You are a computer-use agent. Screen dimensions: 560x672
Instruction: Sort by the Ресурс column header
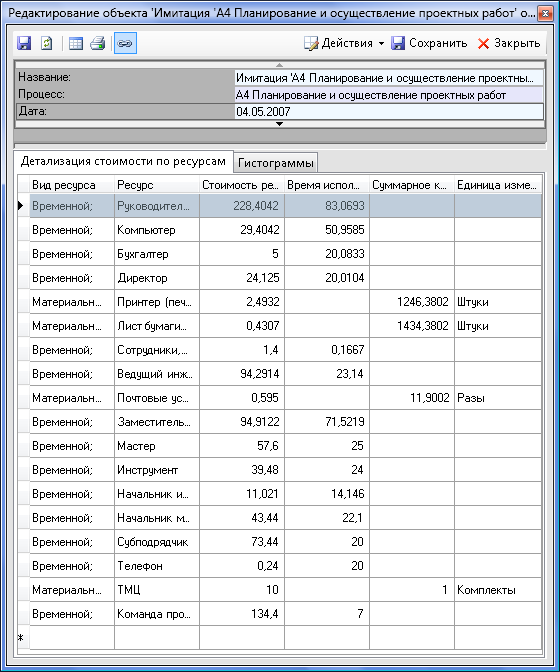click(157, 185)
